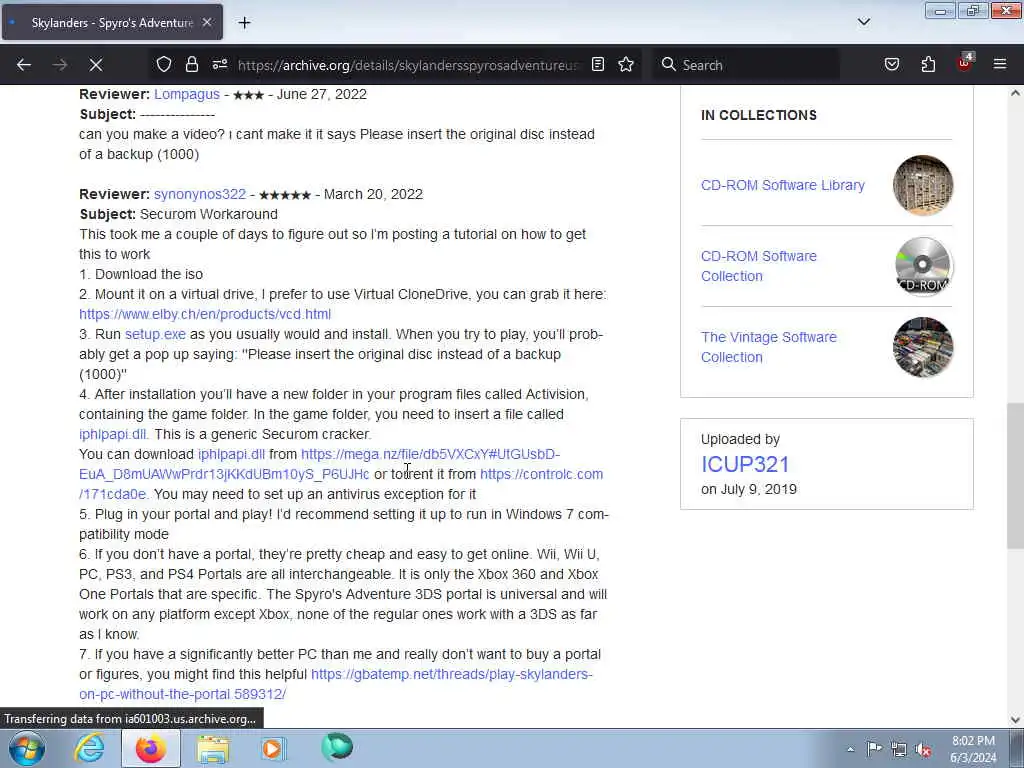Select the Skylanders - Spyro's Adventure tab

coord(112,22)
